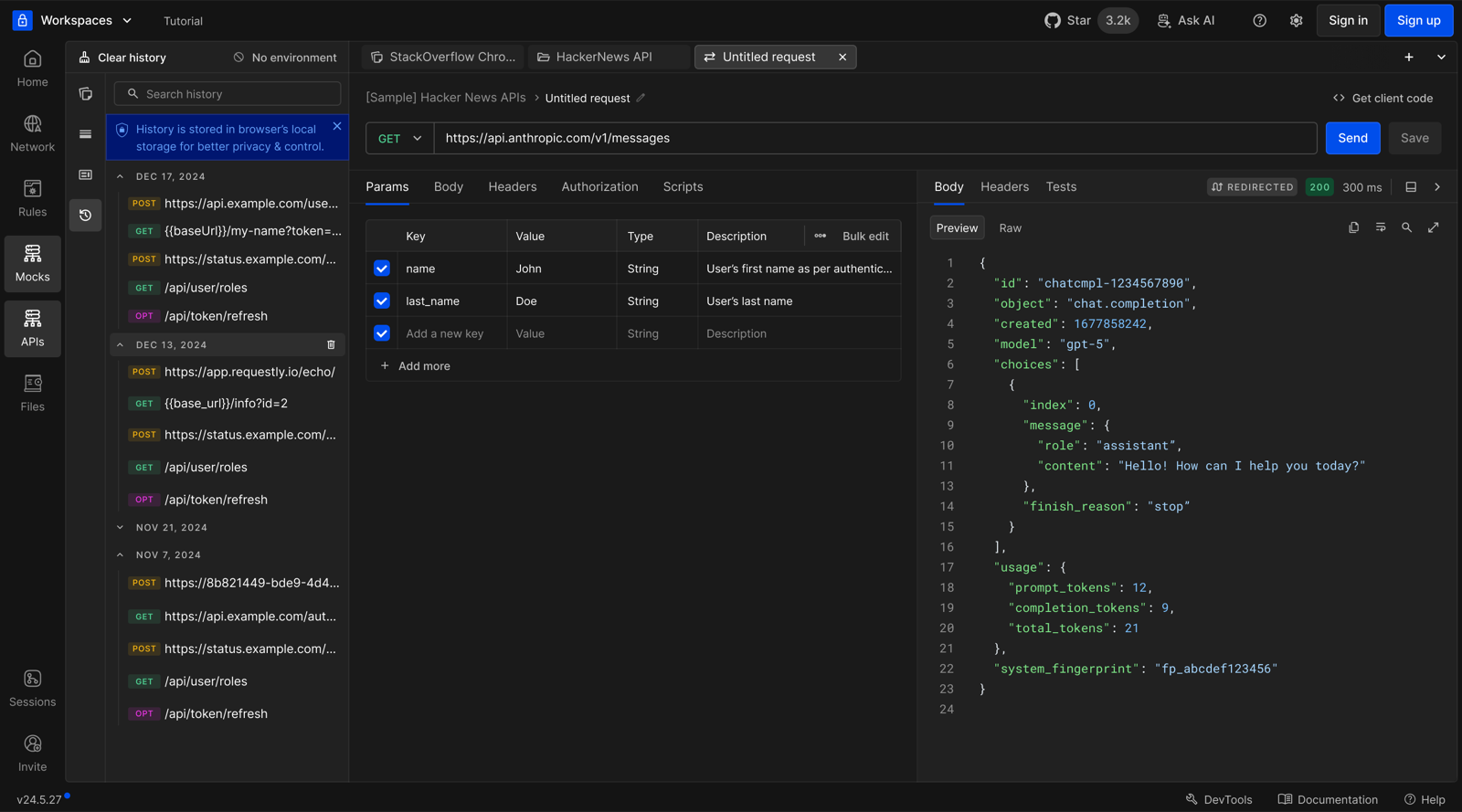Open the Tutorial link

pos(183,21)
